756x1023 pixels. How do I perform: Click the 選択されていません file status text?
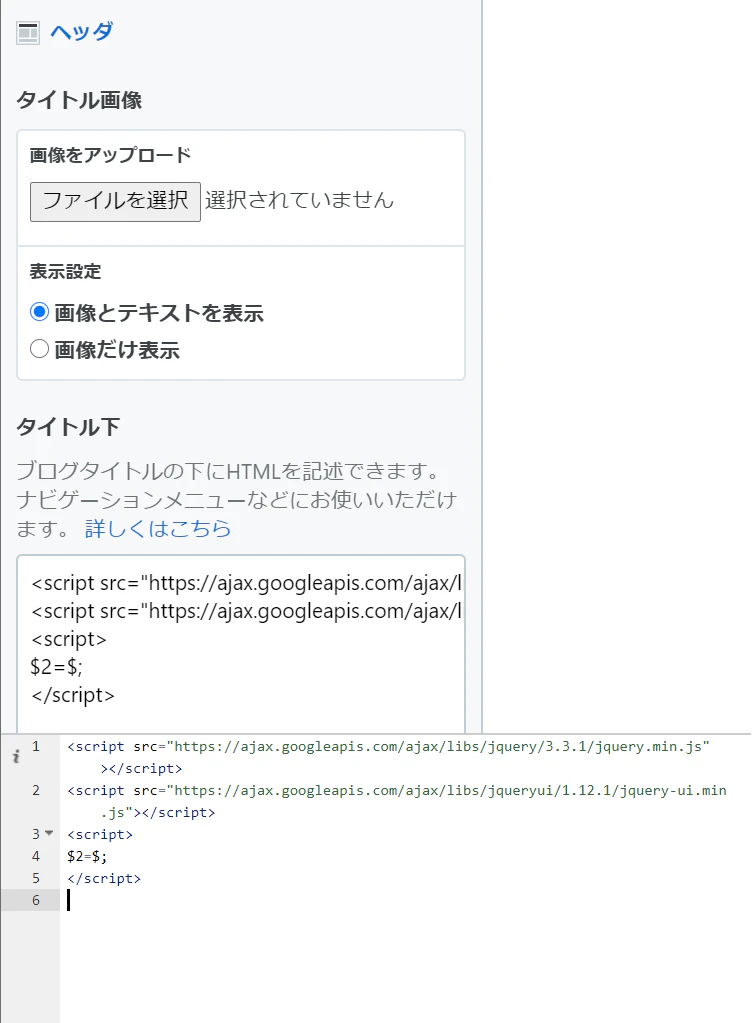coord(299,200)
